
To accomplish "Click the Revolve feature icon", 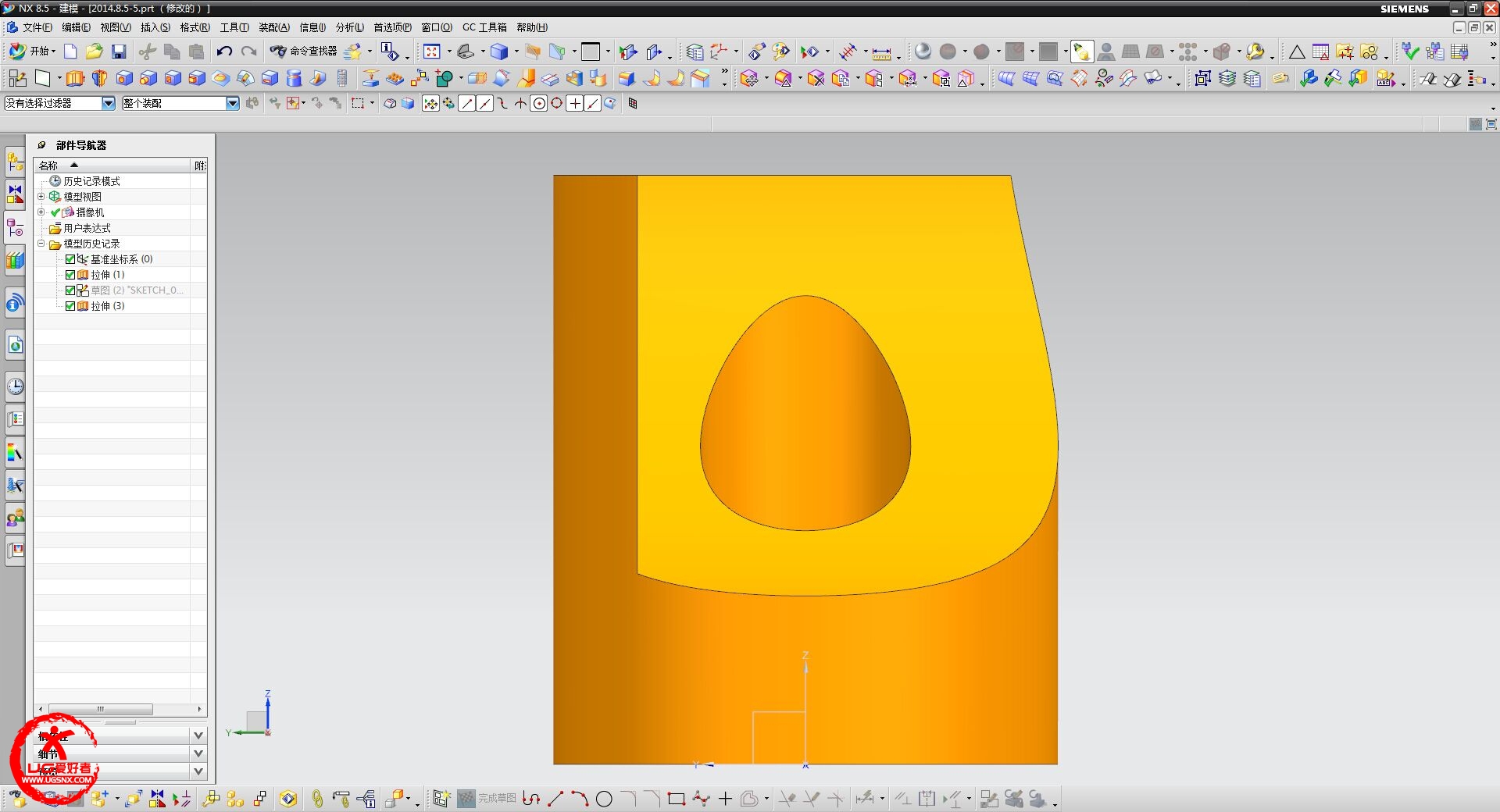I will [99, 78].
